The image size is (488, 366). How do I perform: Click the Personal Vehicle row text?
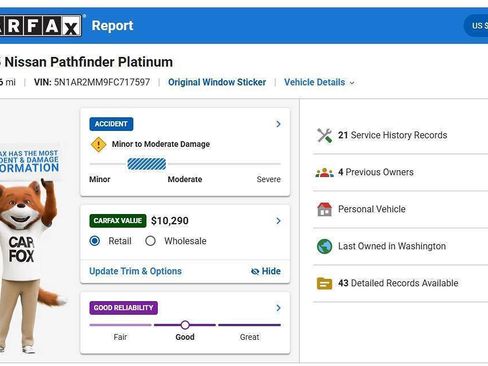pyautogui.click(x=372, y=209)
